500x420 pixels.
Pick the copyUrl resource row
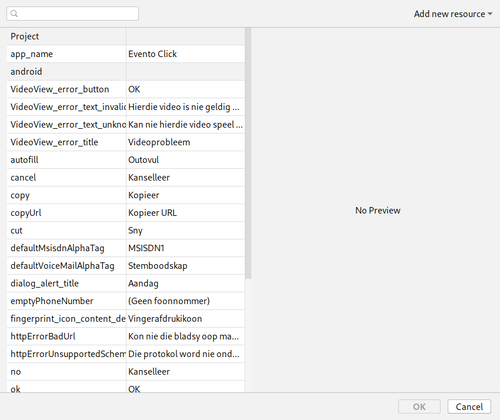tap(126, 213)
